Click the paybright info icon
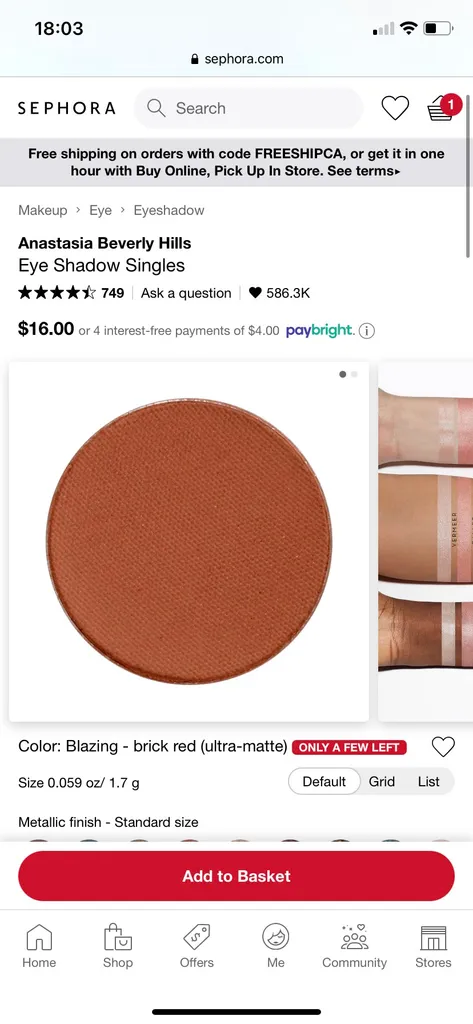Image resolution: width=473 pixels, height=1024 pixels. click(367, 331)
